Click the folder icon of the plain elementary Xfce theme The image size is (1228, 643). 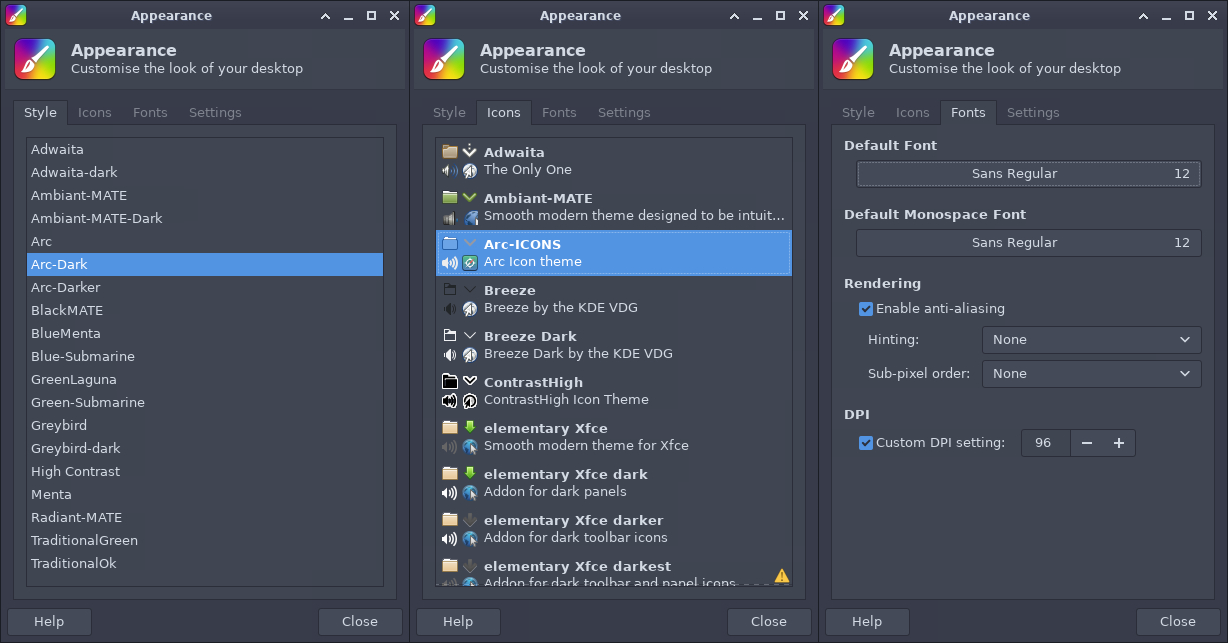coord(450,428)
